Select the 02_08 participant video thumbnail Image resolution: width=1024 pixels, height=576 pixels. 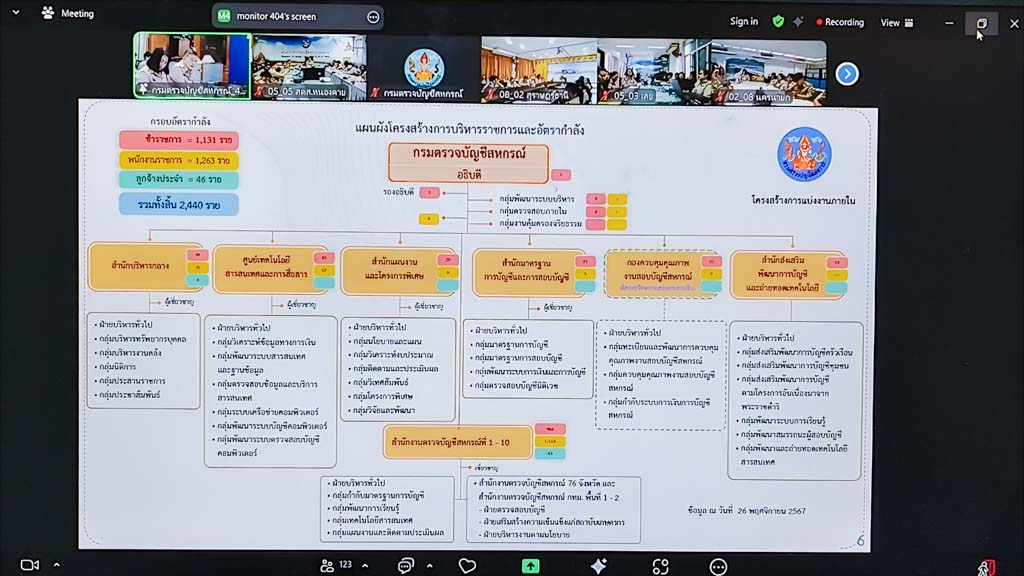(x=769, y=72)
